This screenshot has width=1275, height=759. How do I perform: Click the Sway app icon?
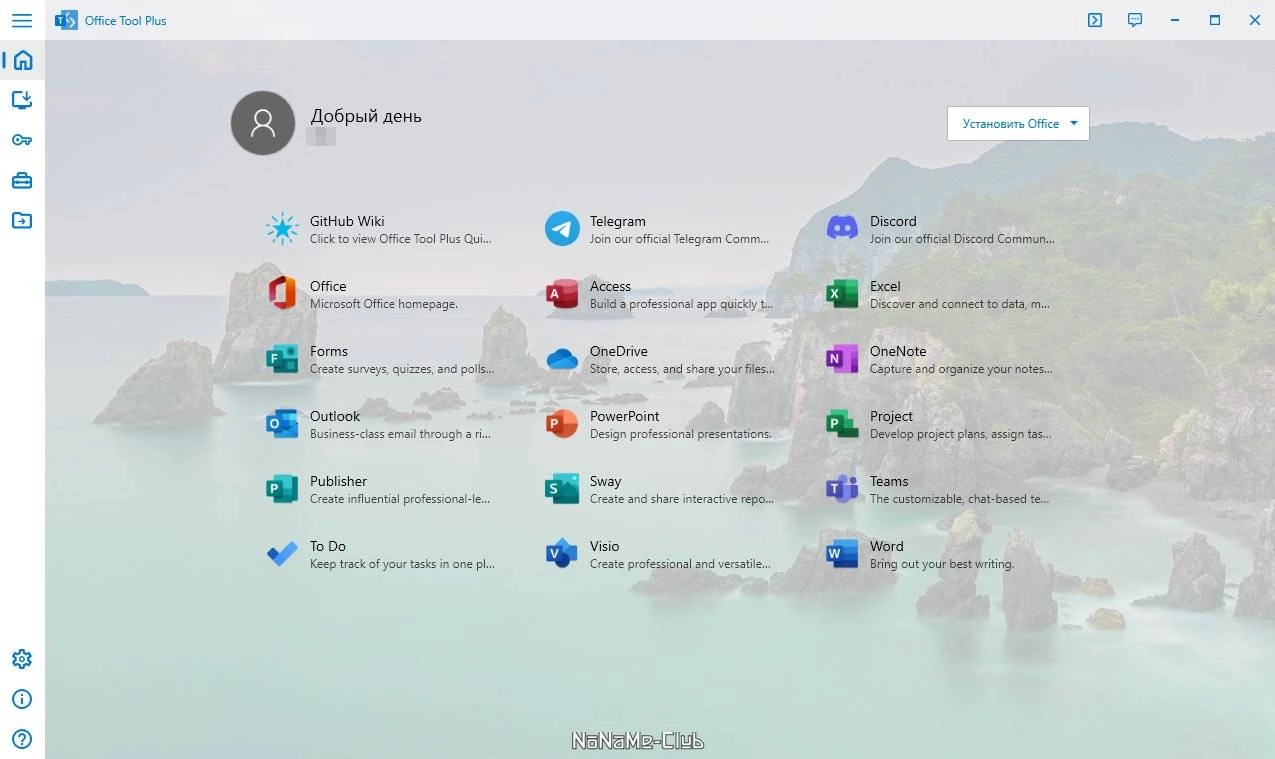point(562,489)
